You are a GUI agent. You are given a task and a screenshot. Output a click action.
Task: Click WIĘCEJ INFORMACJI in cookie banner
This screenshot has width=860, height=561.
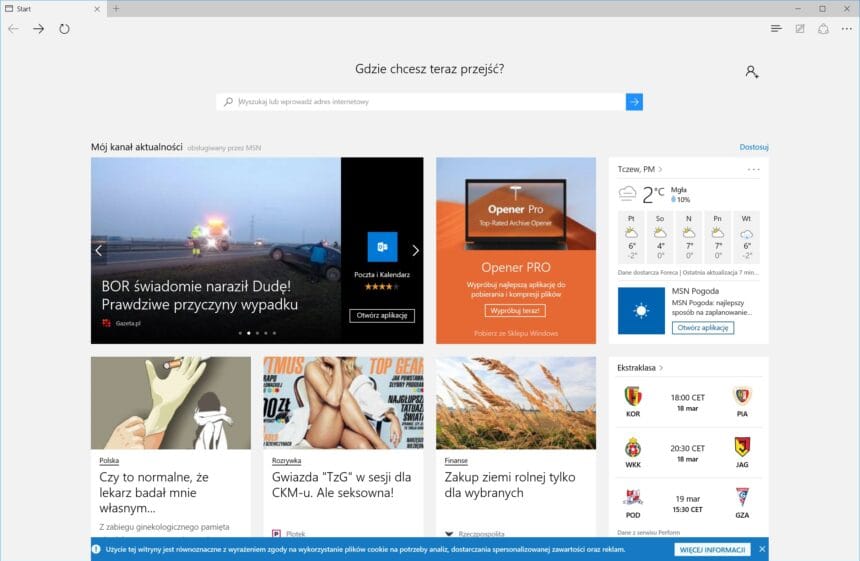pyautogui.click(x=712, y=549)
